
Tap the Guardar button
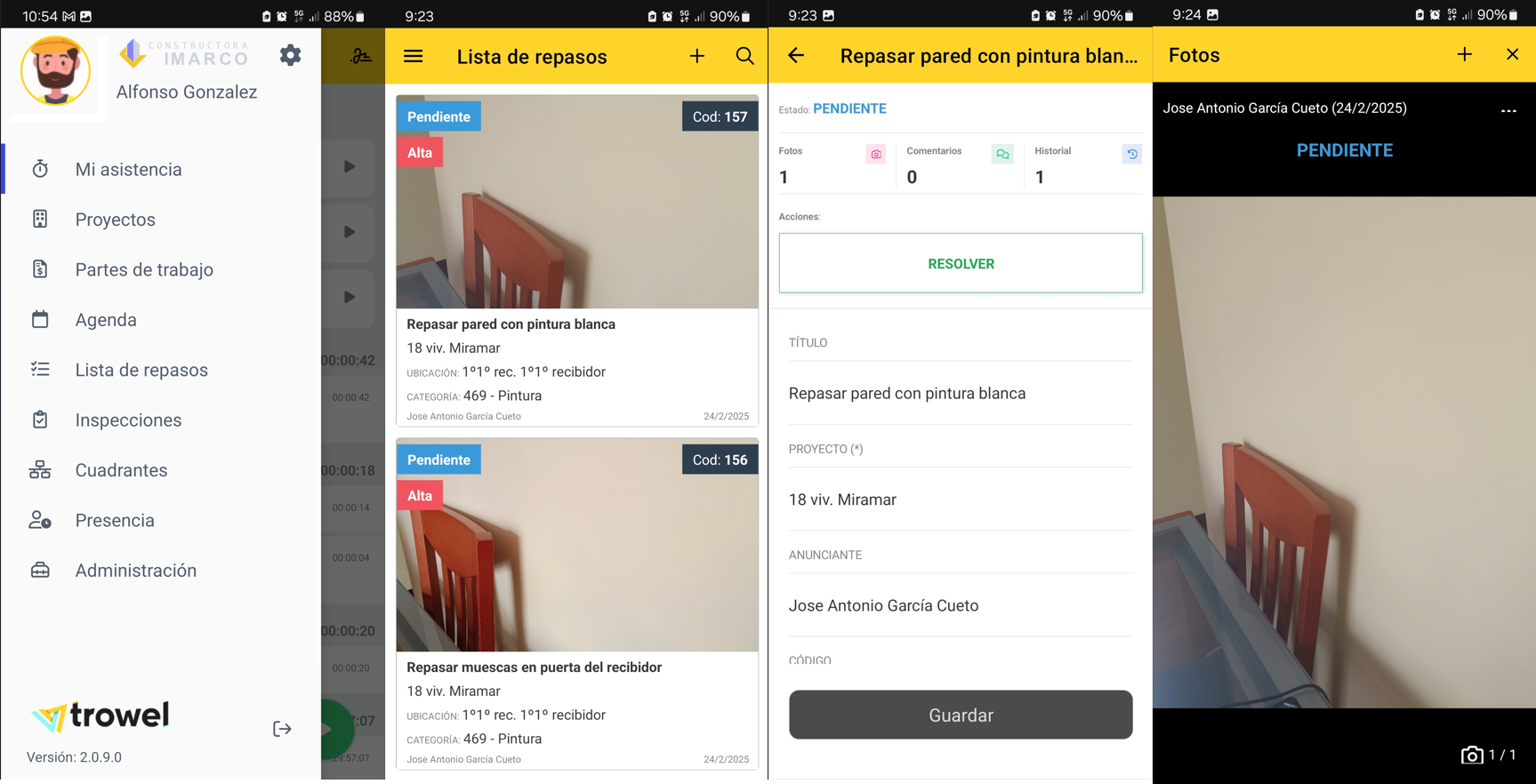click(961, 715)
